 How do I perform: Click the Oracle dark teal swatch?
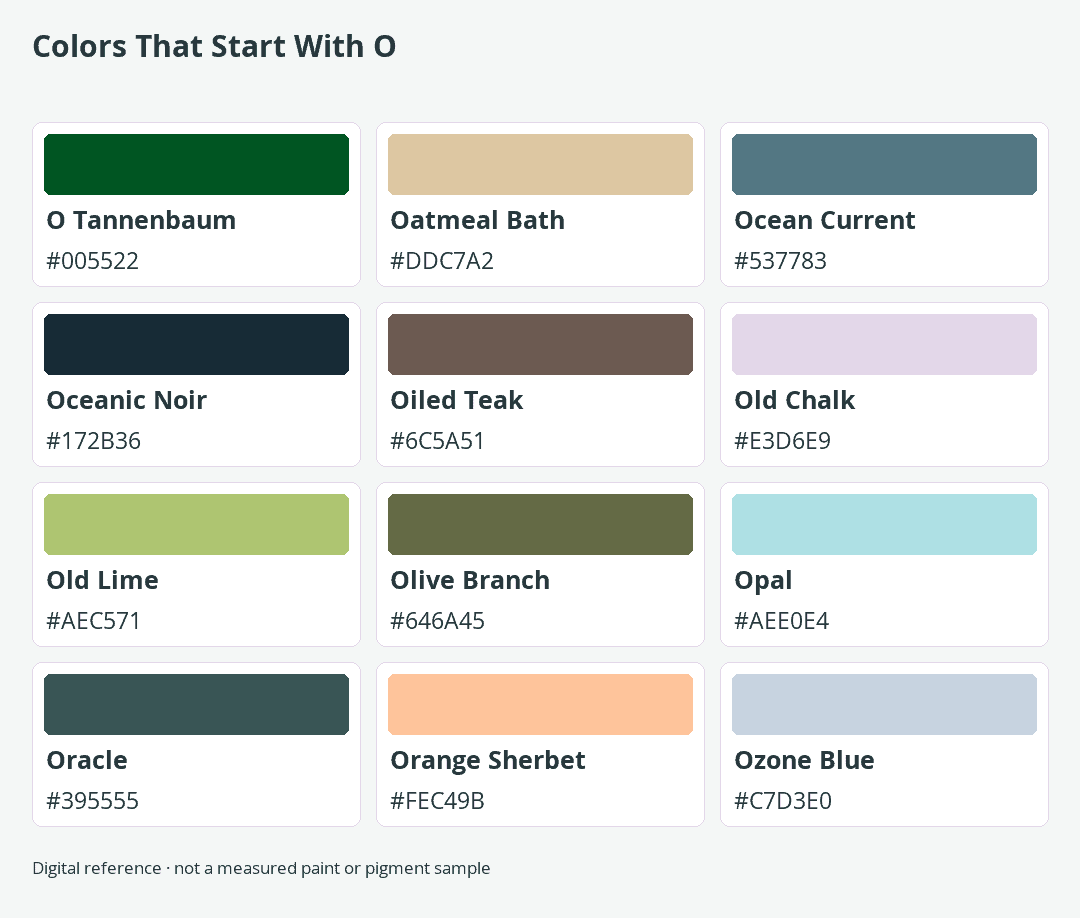coord(196,705)
